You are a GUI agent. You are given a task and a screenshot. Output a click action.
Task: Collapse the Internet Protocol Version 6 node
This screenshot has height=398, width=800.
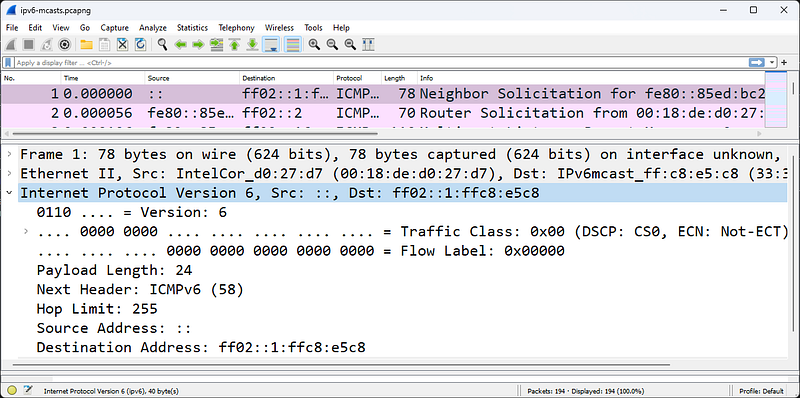(9, 192)
